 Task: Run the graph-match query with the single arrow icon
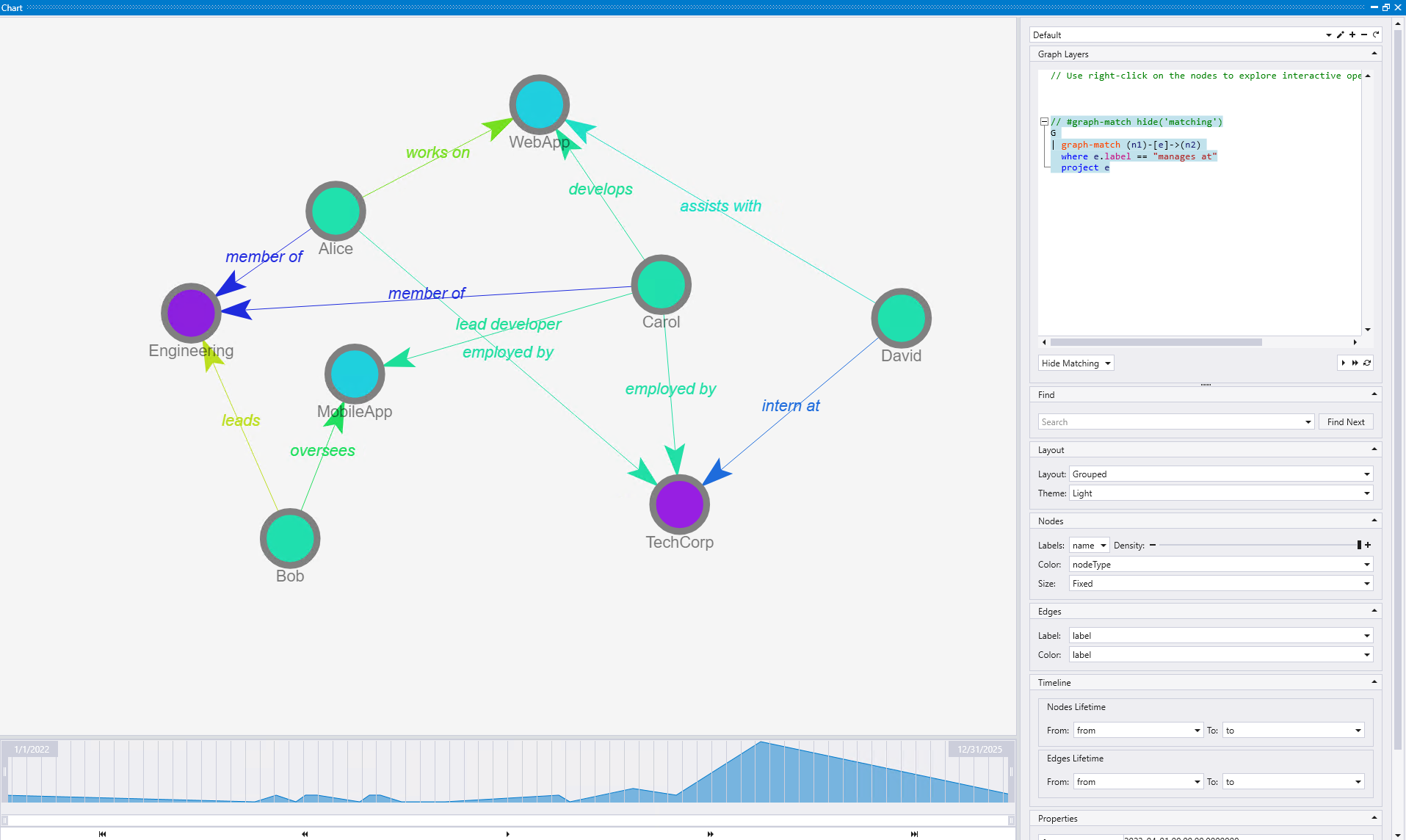point(1344,363)
